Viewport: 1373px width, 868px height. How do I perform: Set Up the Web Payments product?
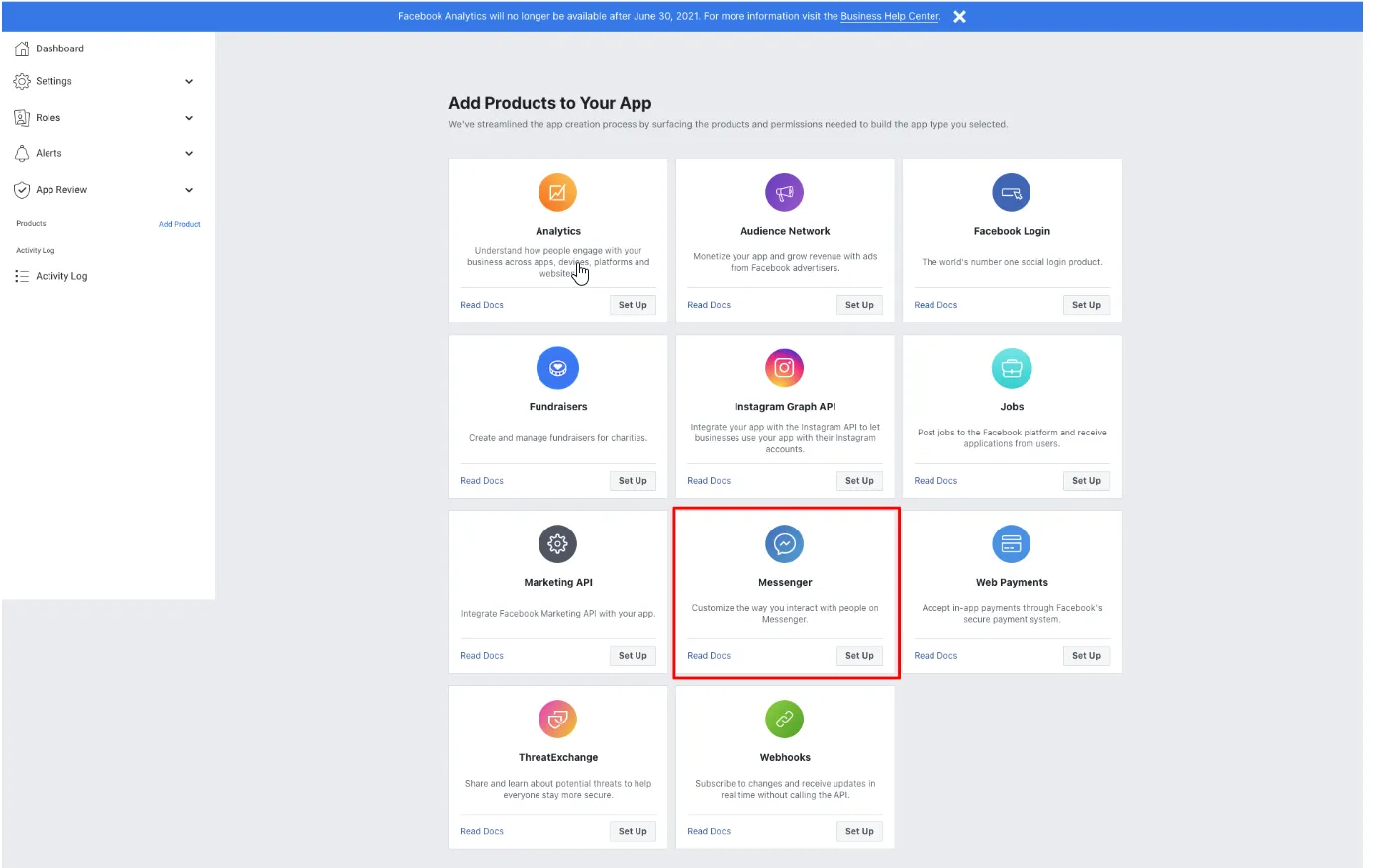(x=1086, y=656)
